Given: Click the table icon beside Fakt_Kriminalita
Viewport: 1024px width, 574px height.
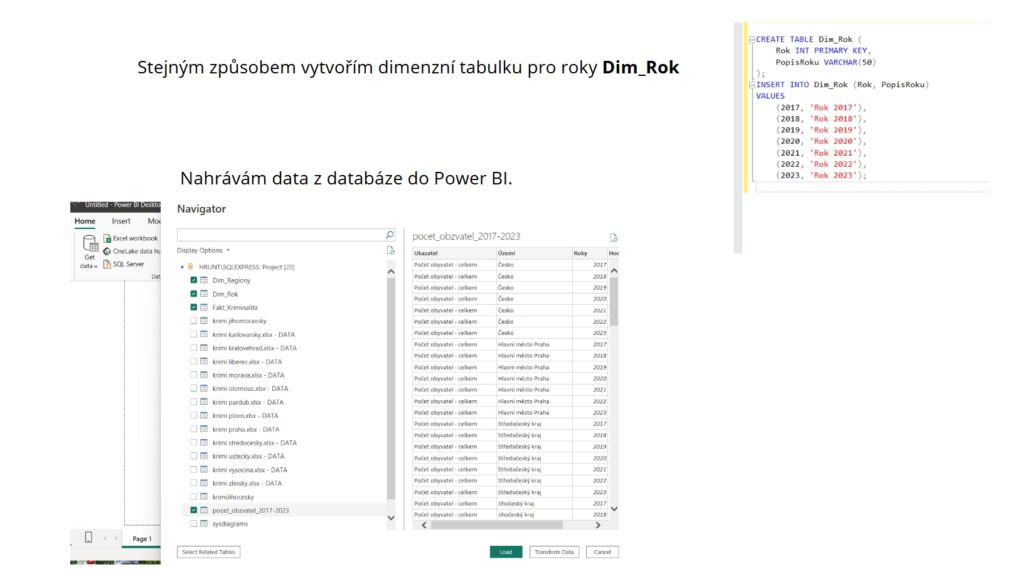Looking at the screenshot, I should [x=204, y=307].
